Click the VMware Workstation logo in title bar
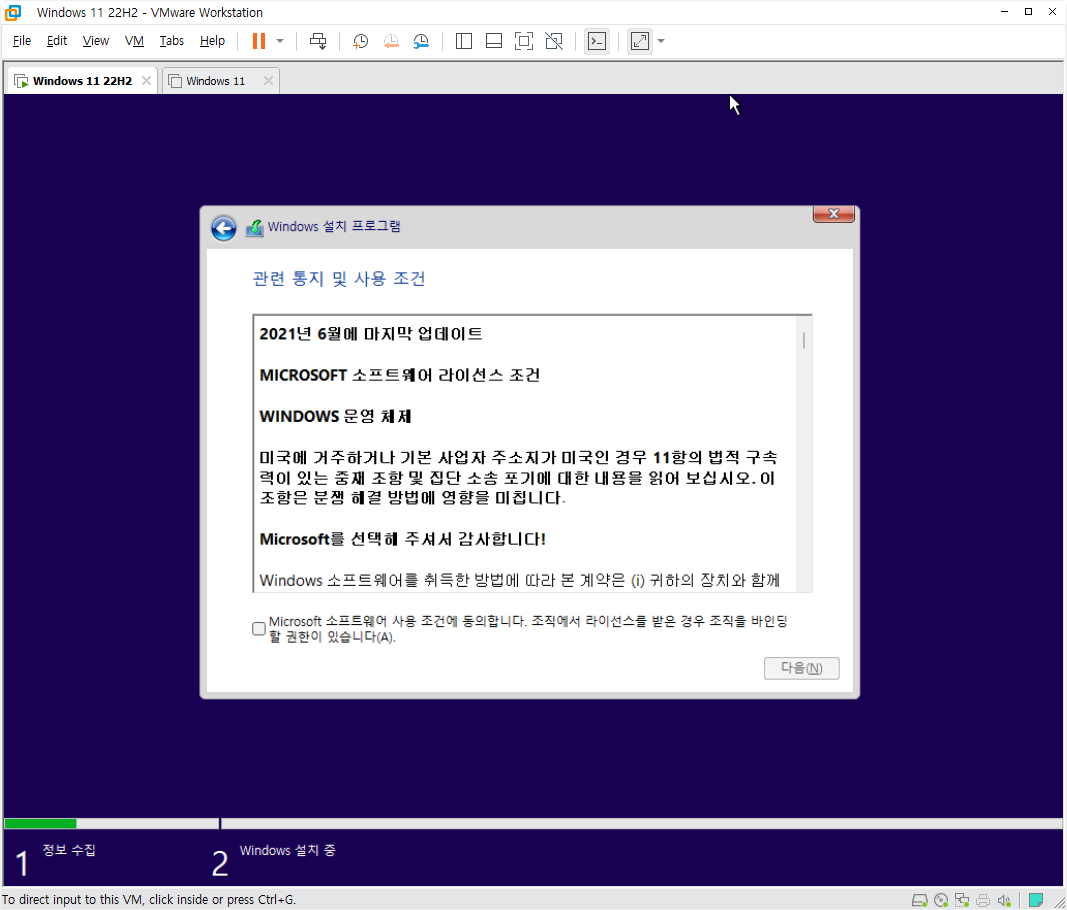The height and width of the screenshot is (910, 1067). [13, 12]
